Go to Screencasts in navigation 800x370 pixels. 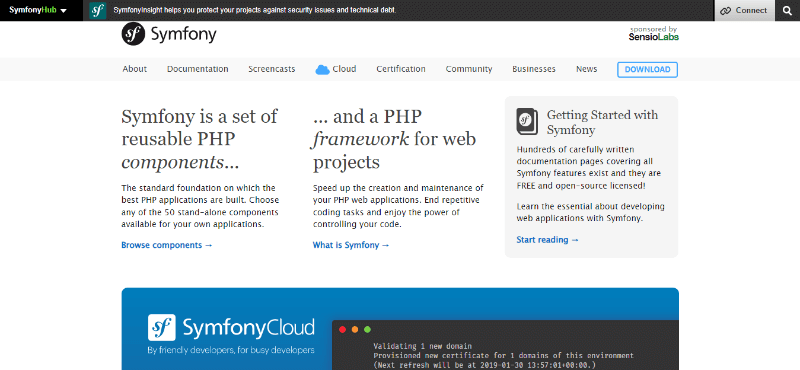point(271,69)
